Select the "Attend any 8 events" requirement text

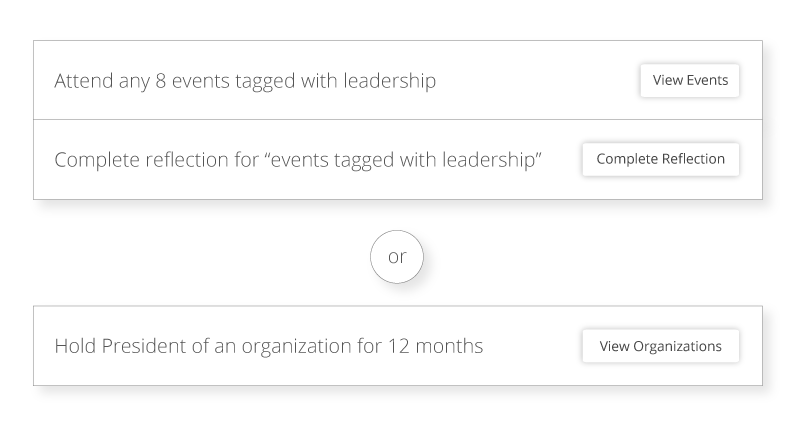point(245,81)
